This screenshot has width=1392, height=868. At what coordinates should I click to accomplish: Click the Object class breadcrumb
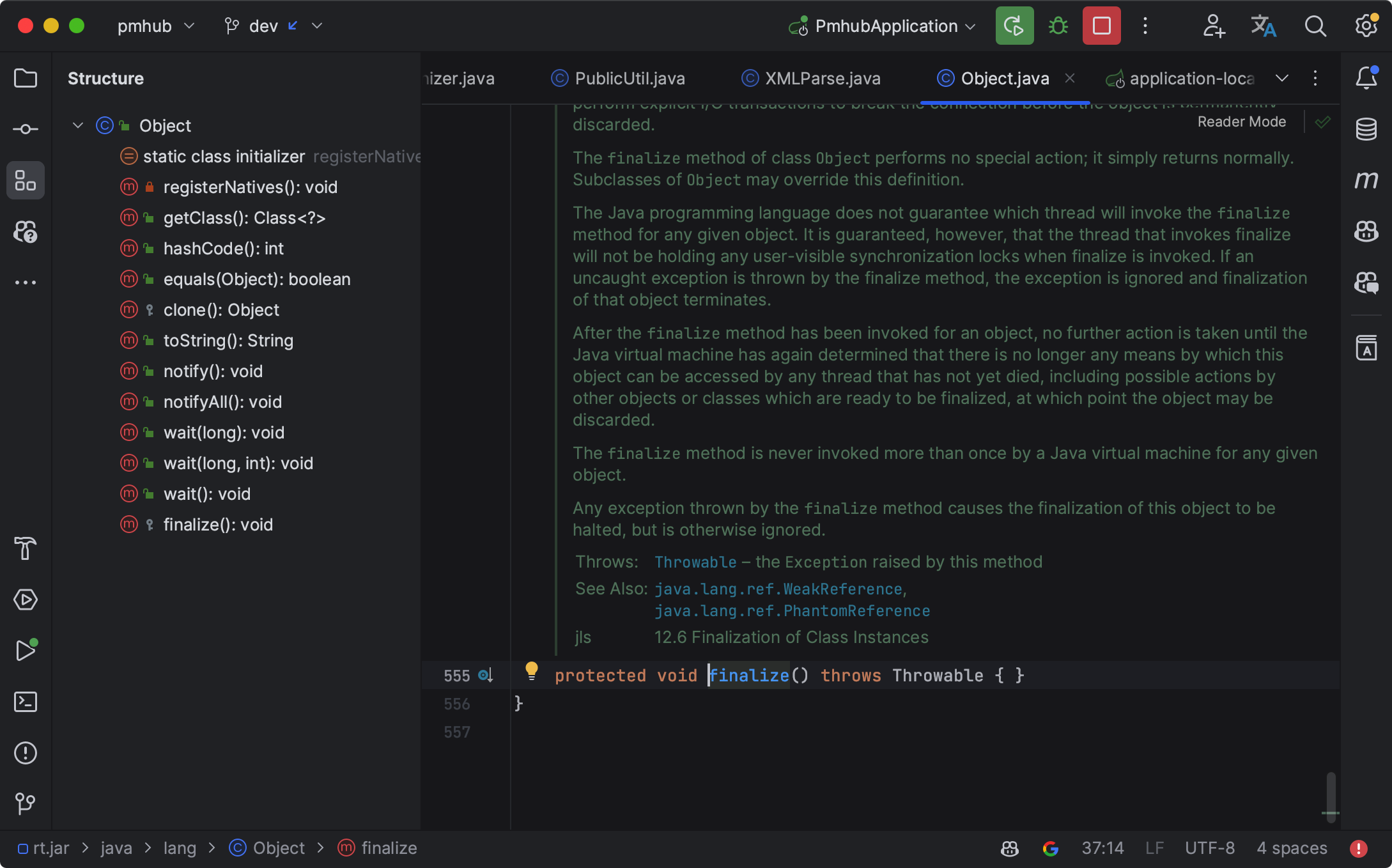267,848
